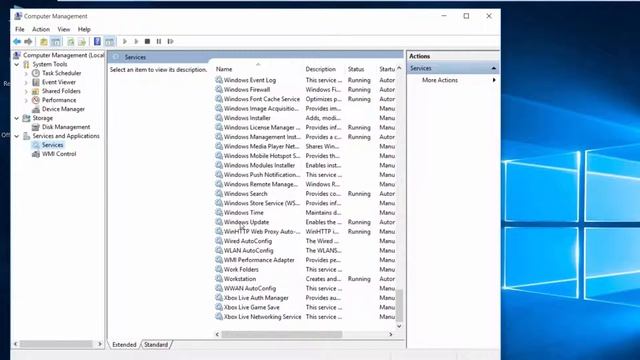Select Task Scheduler in console tree

click(61, 73)
